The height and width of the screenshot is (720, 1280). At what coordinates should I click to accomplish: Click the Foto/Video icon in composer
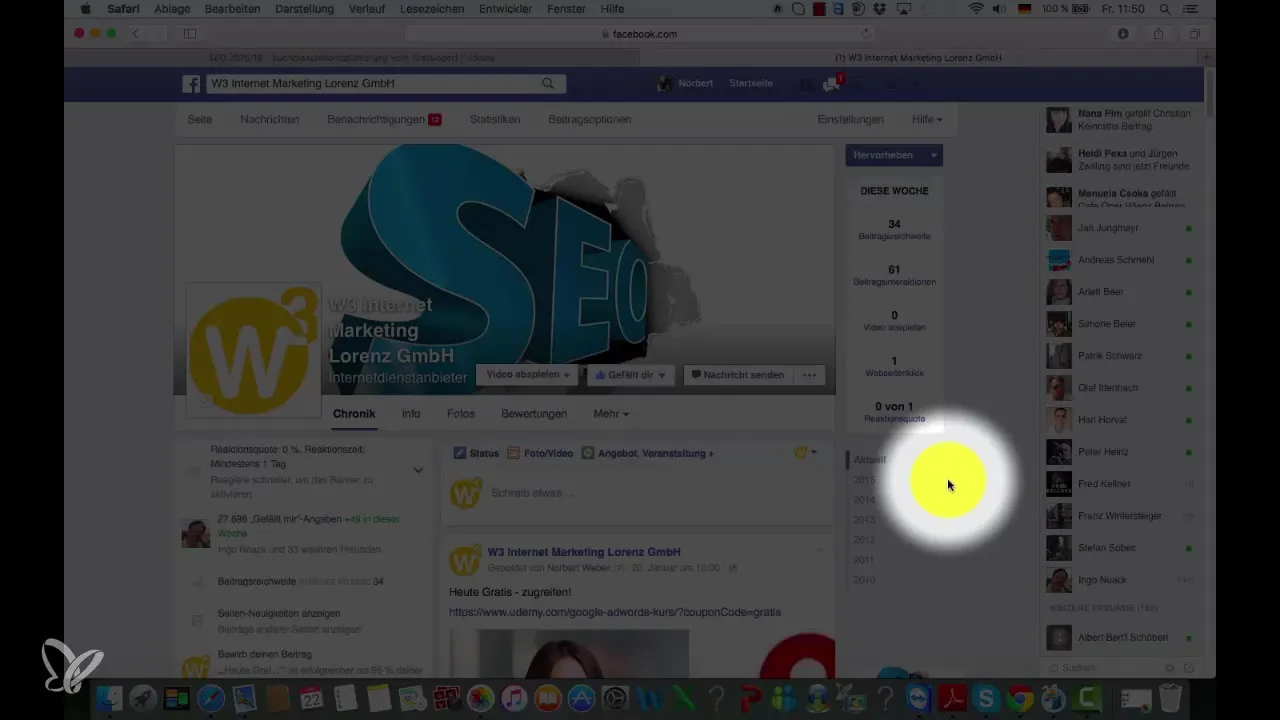(x=514, y=453)
